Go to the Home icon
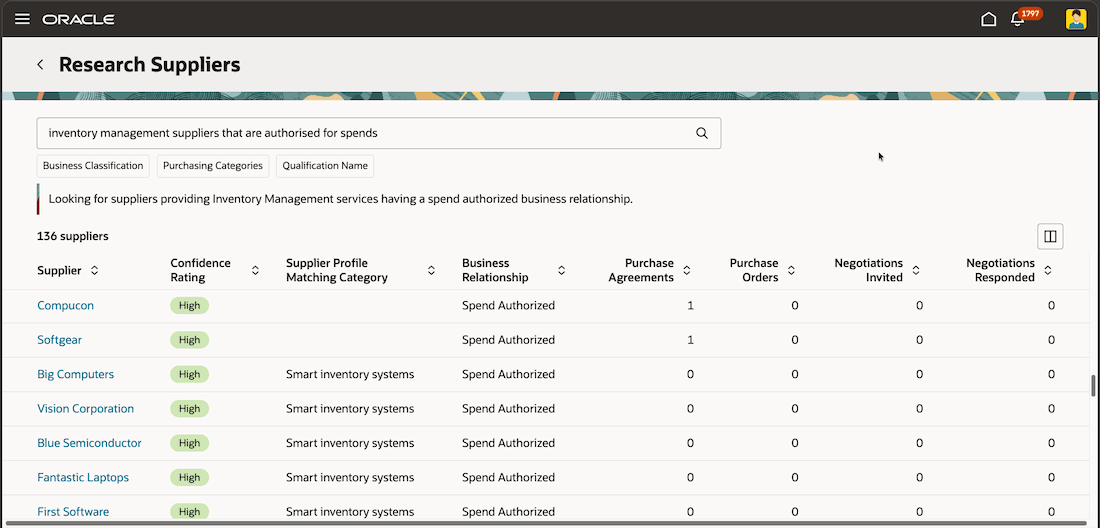 [988, 19]
